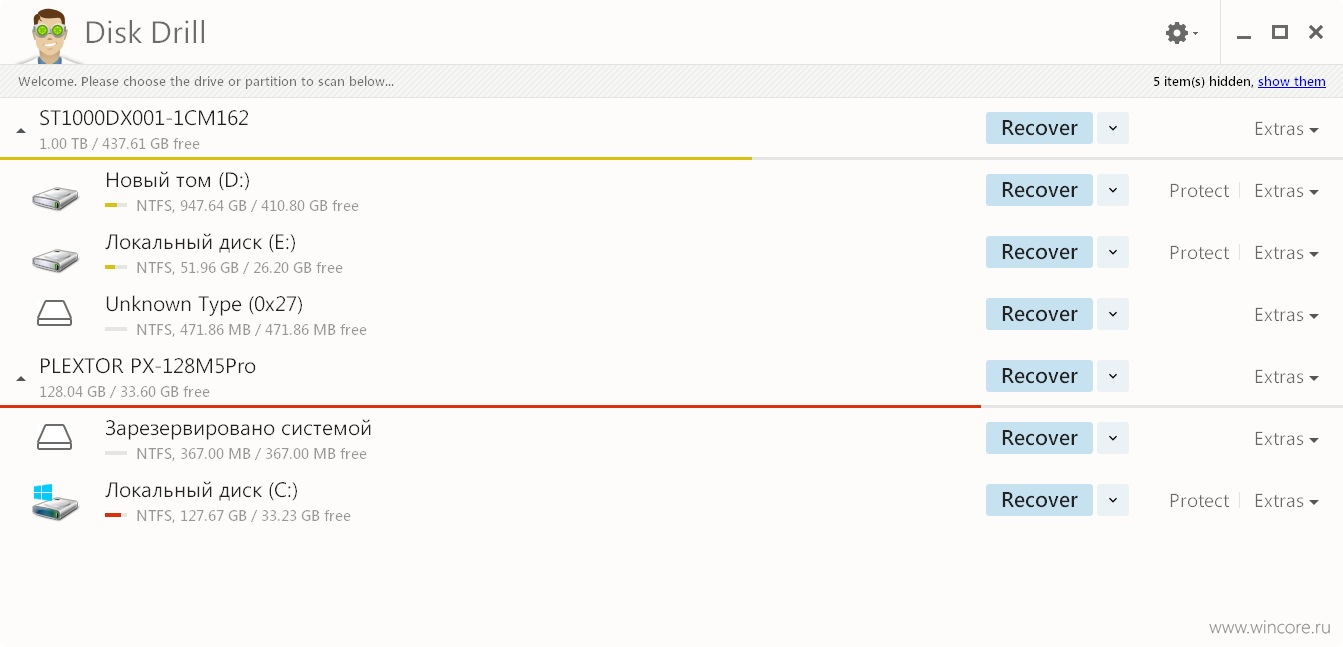The height and width of the screenshot is (647, 1343).
Task: Click partition icon for Зарезервировано системой
Action: point(55,438)
